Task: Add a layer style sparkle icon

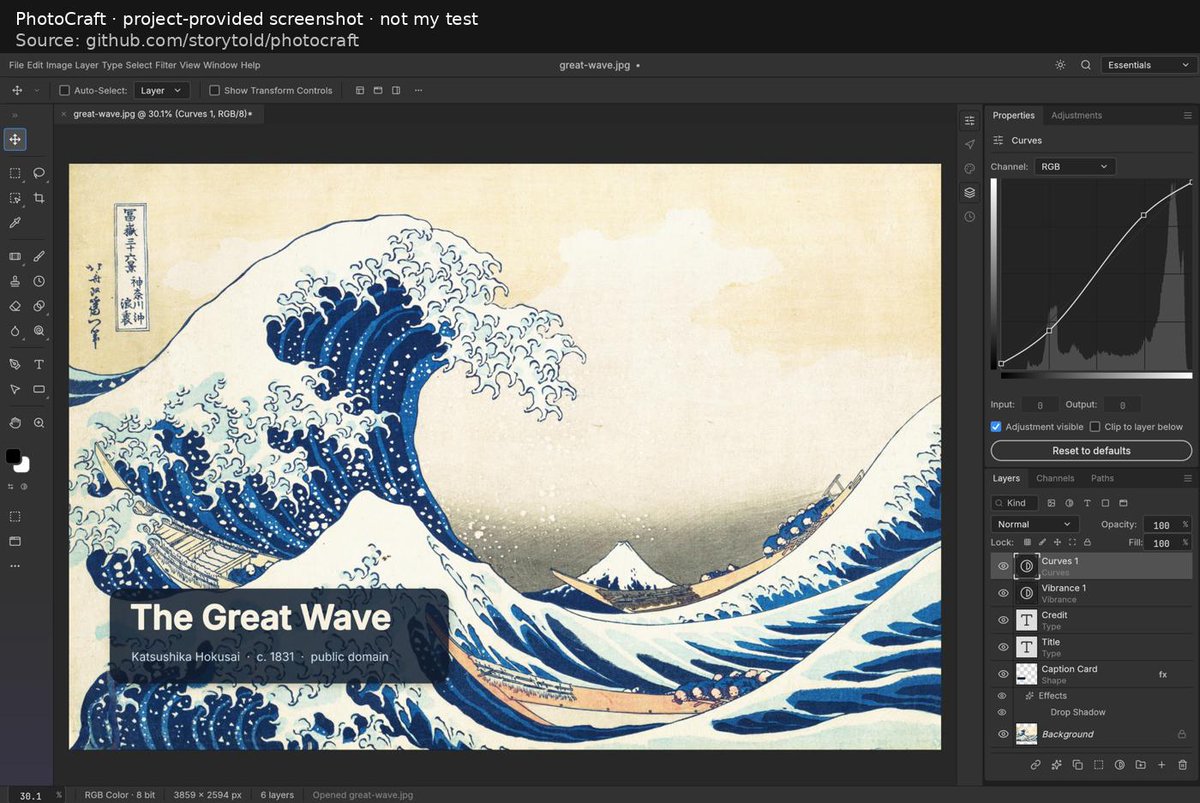Action: [x=1057, y=765]
